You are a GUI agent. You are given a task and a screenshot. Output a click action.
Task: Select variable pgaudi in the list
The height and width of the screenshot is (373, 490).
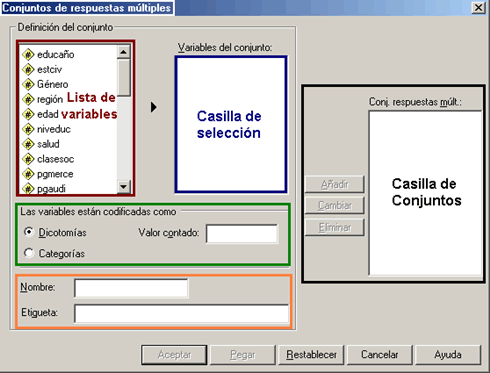(51, 189)
